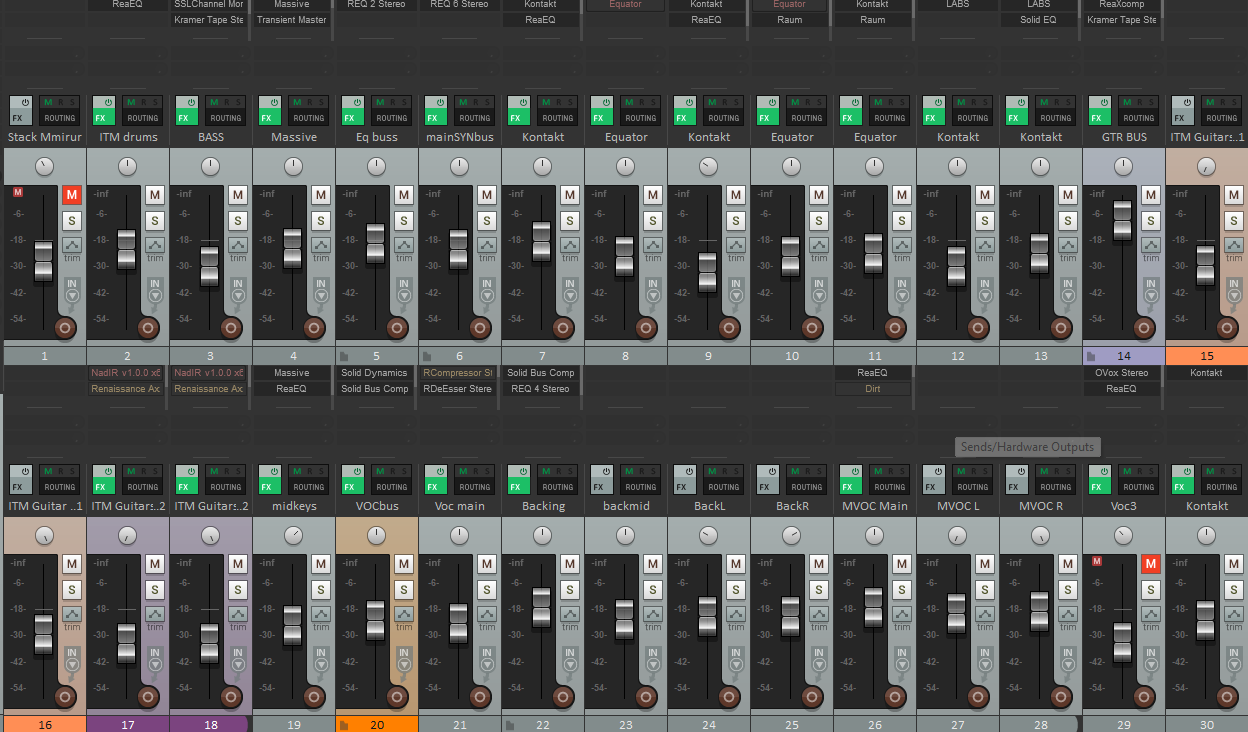
Task: Solo the Massive track
Action: pyautogui.click(x=320, y=220)
